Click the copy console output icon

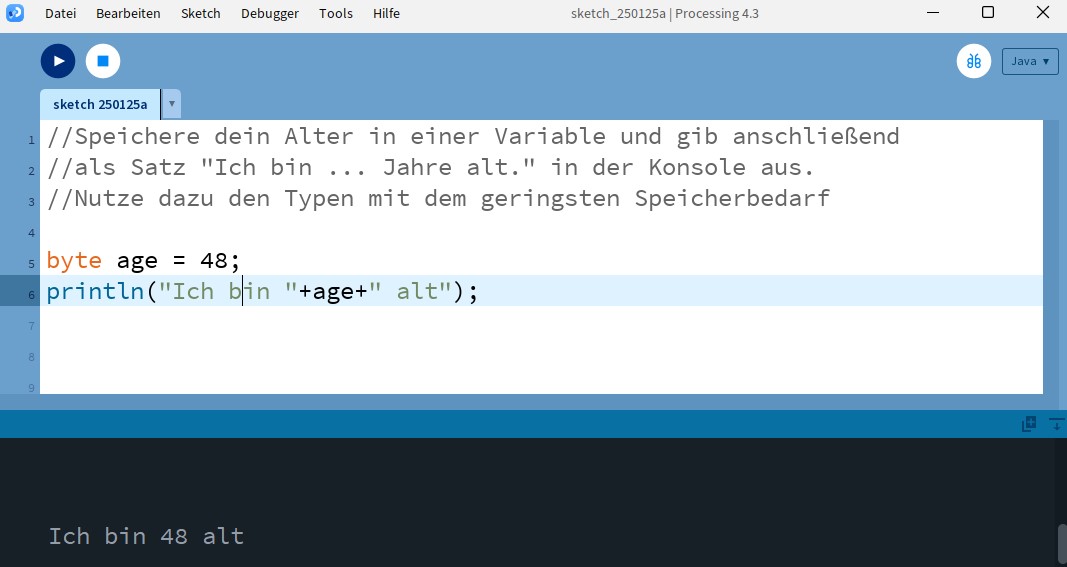(x=1028, y=424)
